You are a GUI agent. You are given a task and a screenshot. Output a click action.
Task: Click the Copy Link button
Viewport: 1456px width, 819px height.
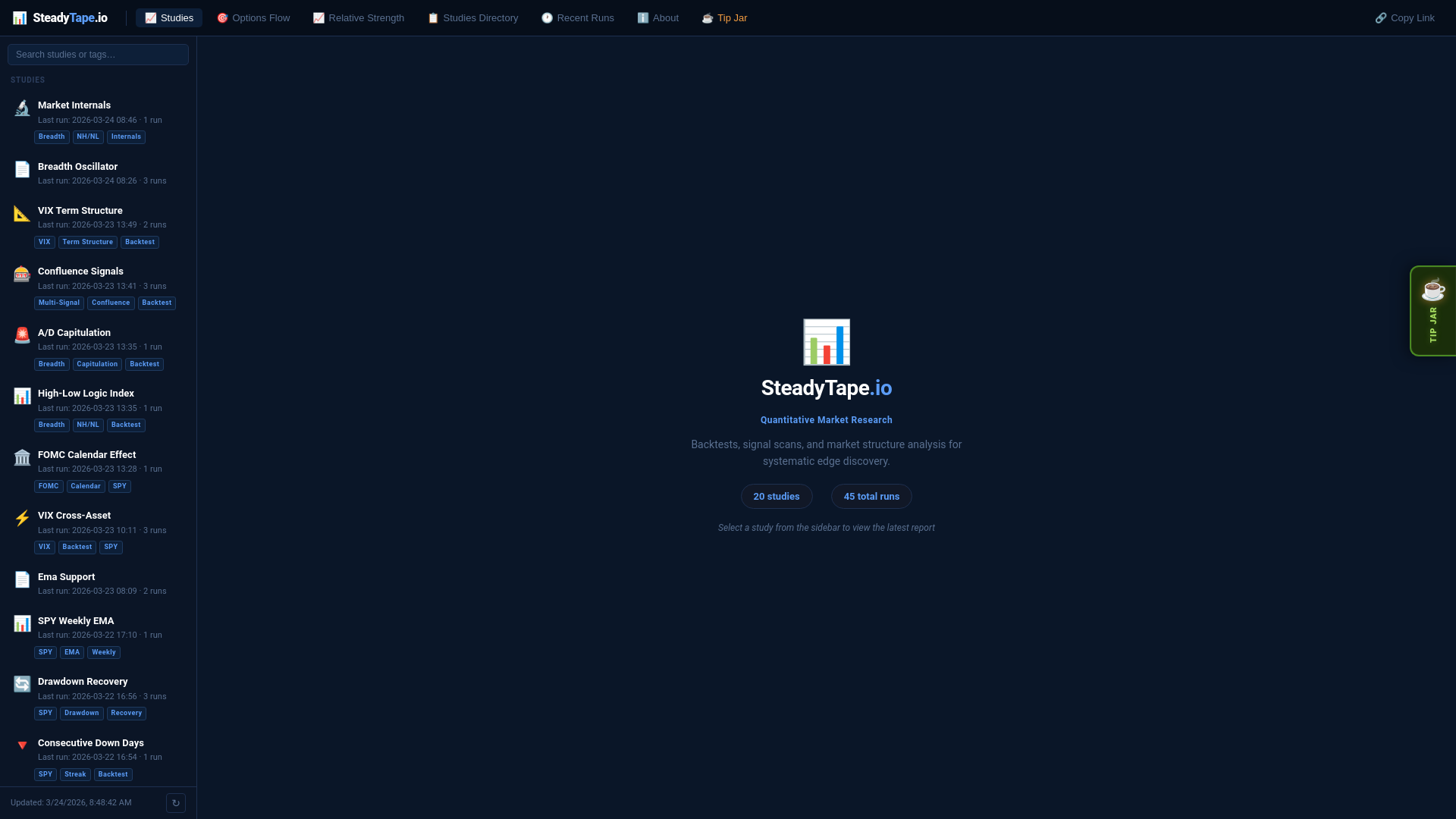pos(1405,18)
